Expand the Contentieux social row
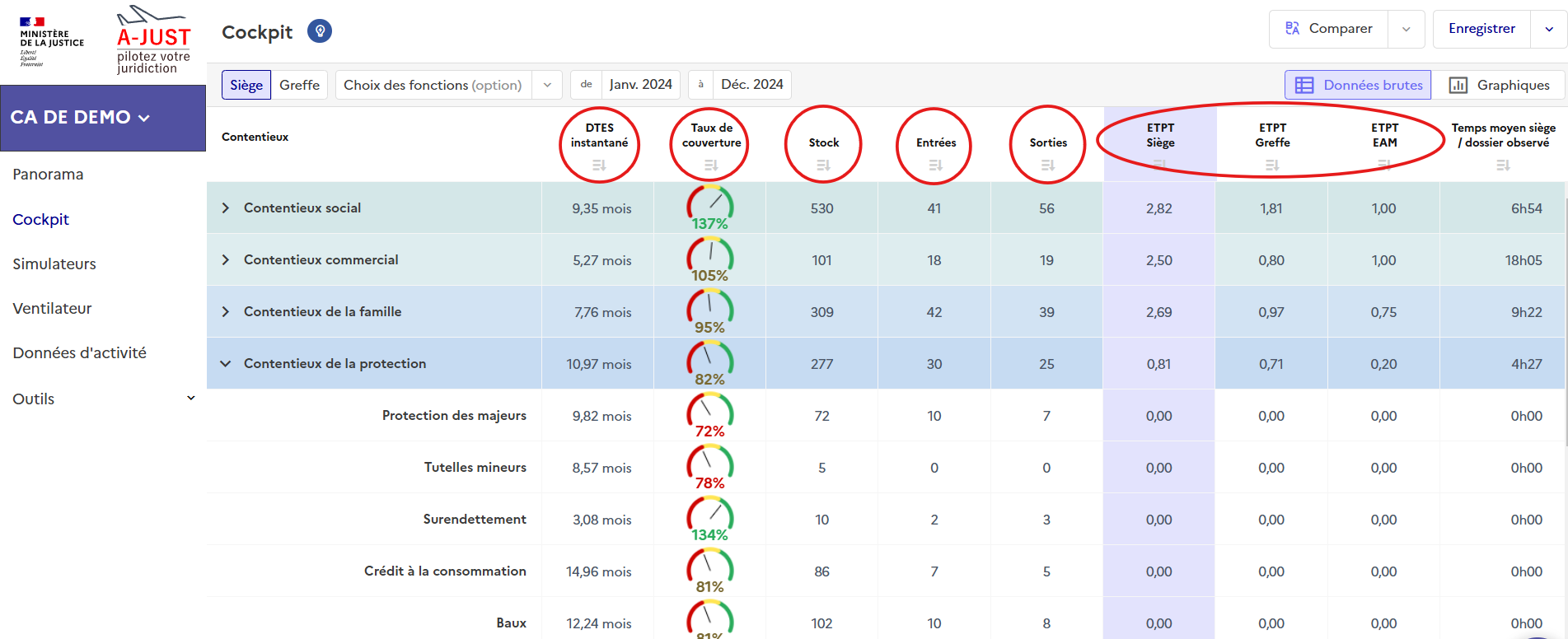Image resolution: width=1568 pixels, height=639 pixels. (x=226, y=208)
